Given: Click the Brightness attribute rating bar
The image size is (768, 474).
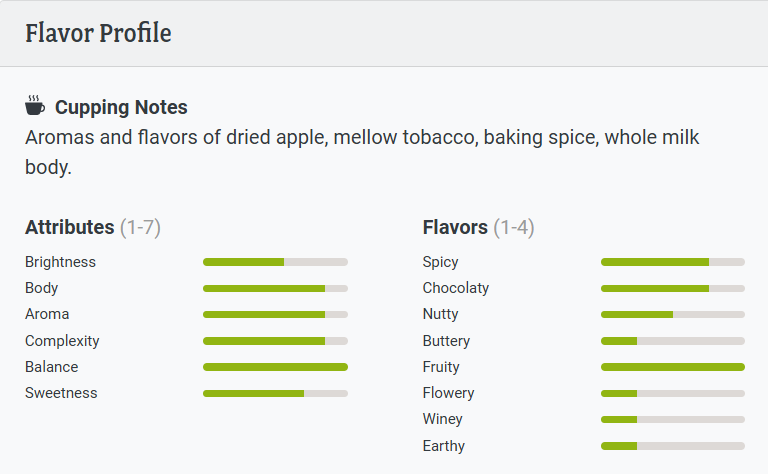Looking at the screenshot, I should click(x=275, y=262).
